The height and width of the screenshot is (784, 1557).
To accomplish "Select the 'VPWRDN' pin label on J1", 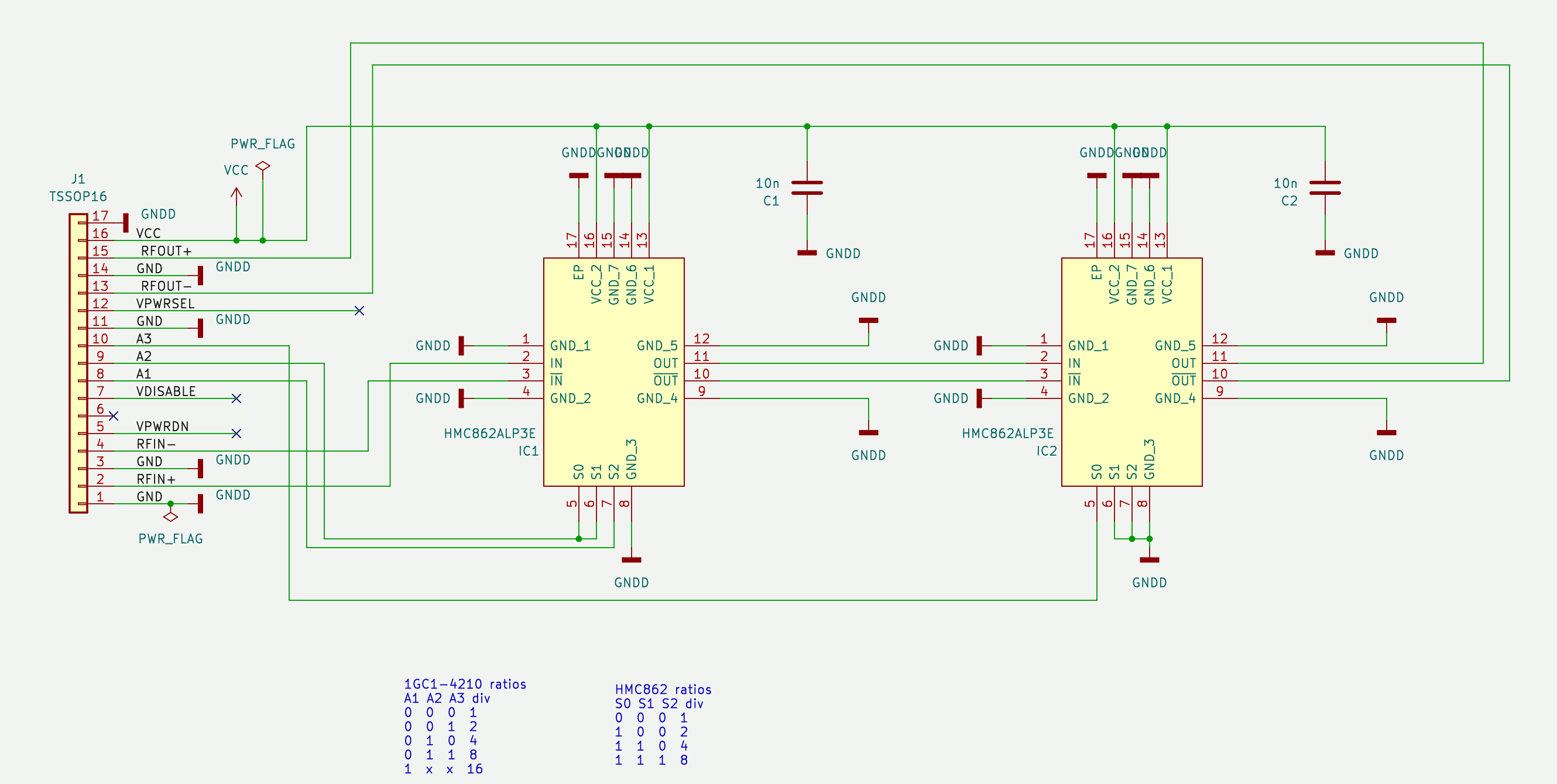I will click(163, 427).
